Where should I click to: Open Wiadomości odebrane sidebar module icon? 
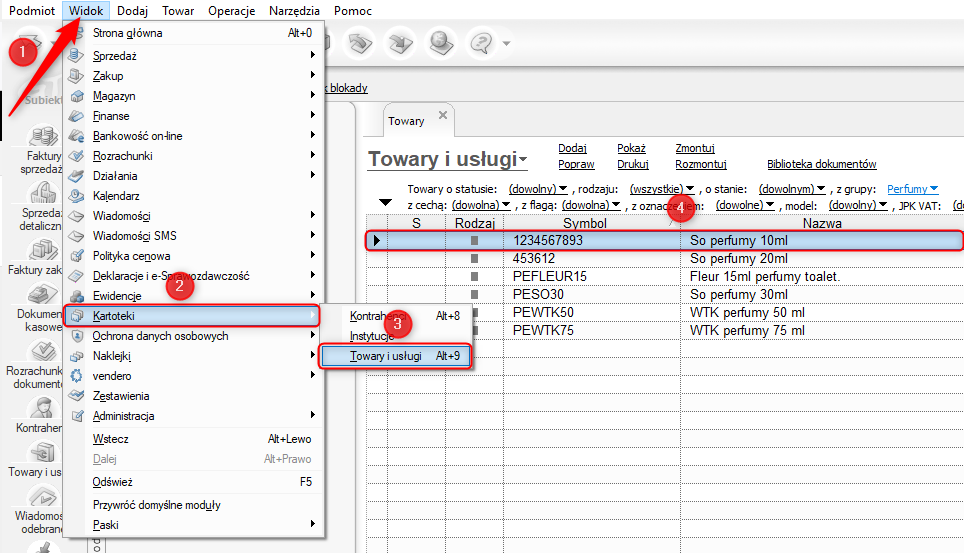point(44,496)
